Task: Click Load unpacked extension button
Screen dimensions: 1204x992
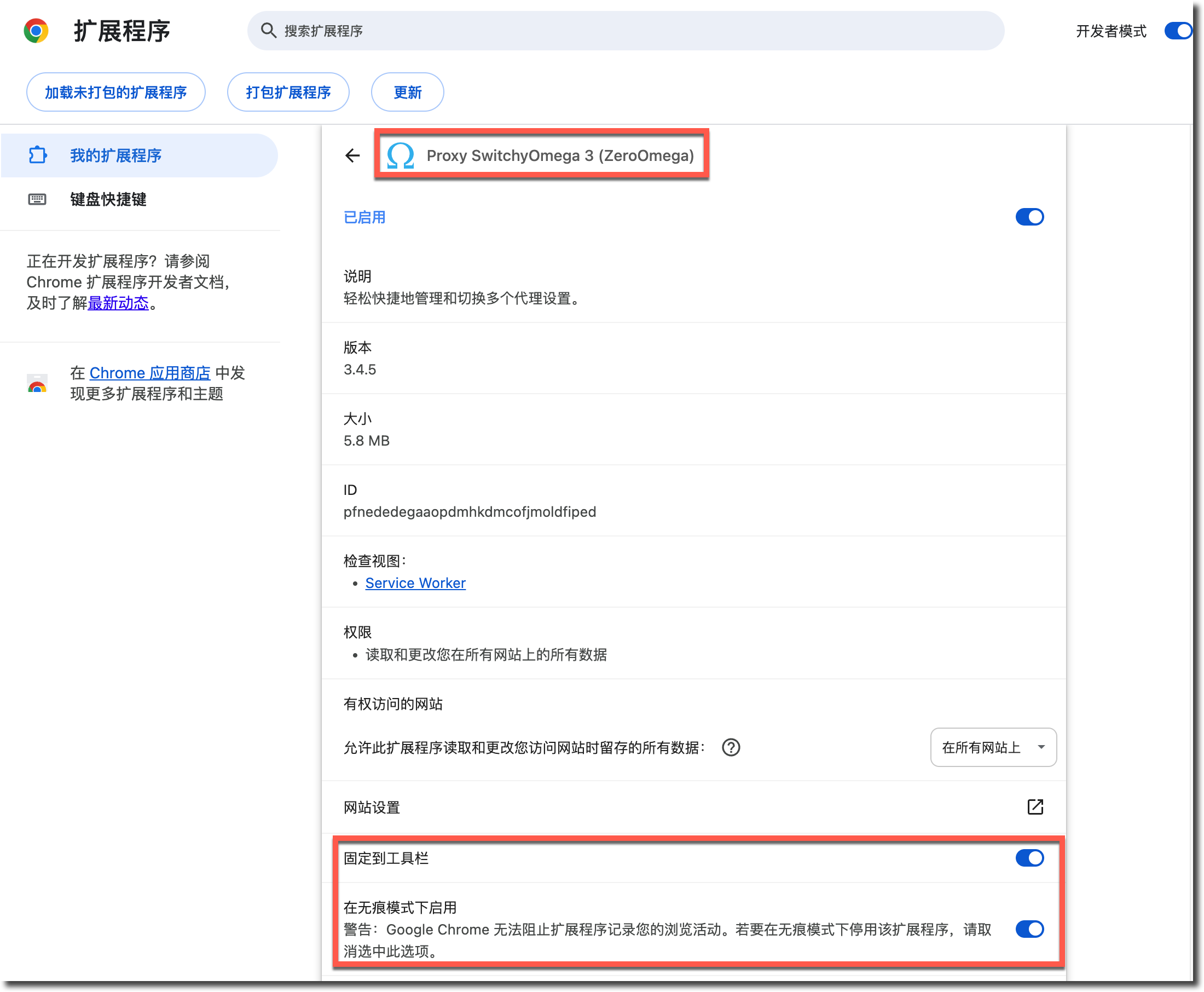Action: 116,93
